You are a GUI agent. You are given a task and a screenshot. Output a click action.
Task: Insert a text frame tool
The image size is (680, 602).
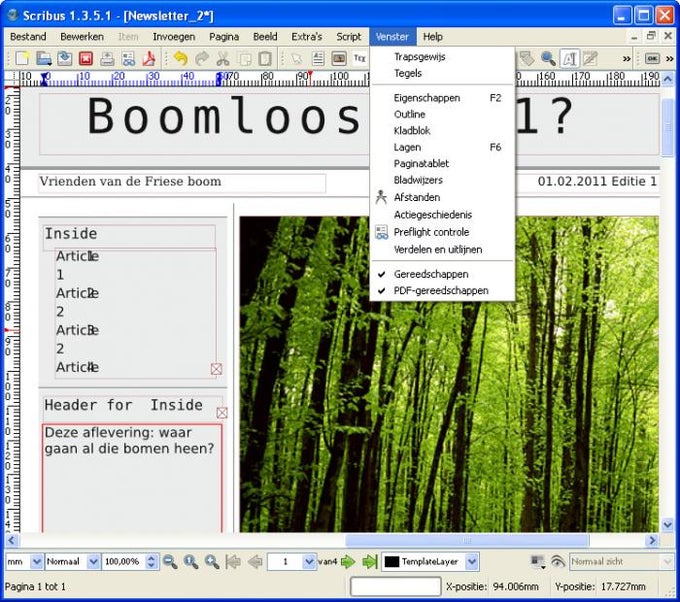pyautogui.click(x=318, y=58)
